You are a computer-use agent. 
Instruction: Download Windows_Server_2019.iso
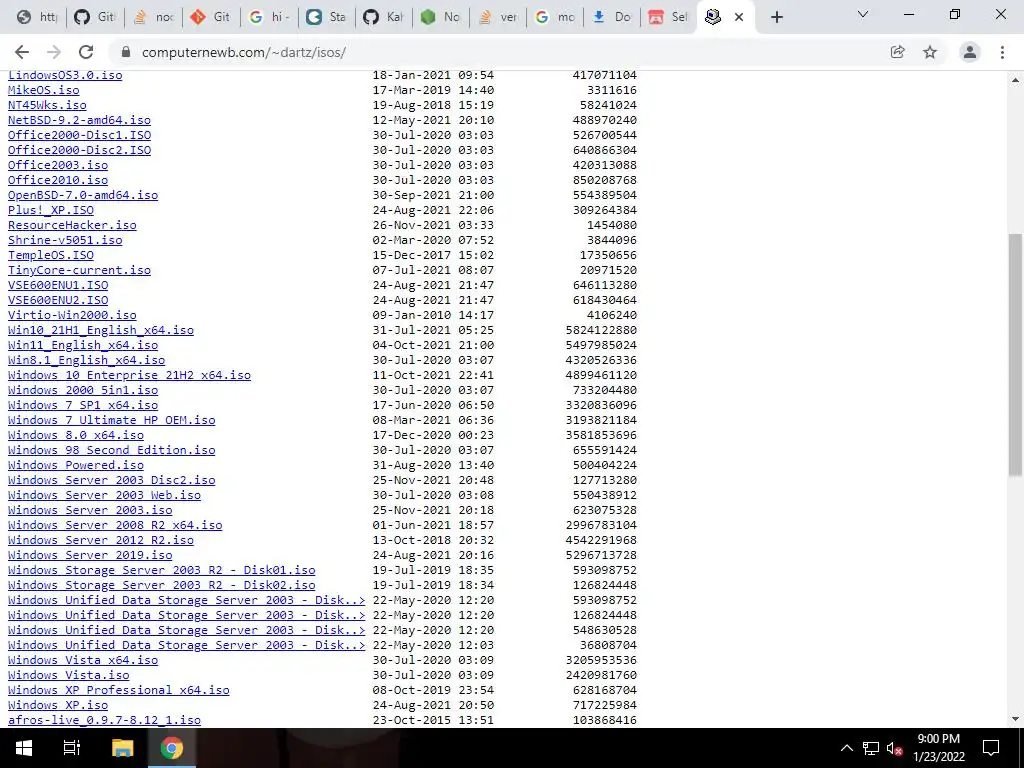pos(90,556)
